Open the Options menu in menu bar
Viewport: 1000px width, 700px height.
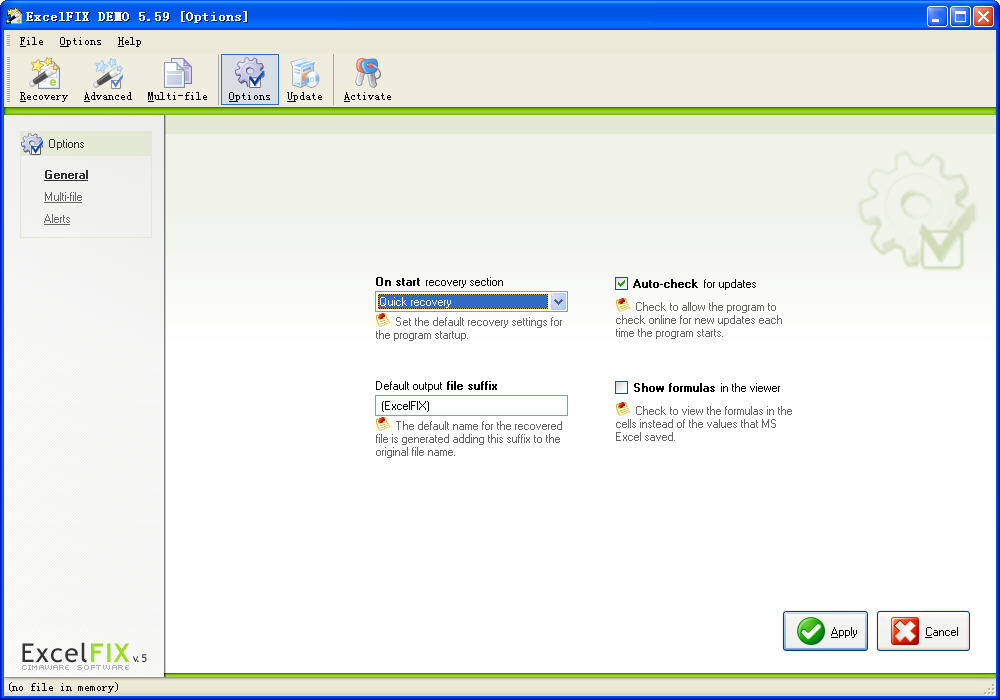tap(80, 42)
